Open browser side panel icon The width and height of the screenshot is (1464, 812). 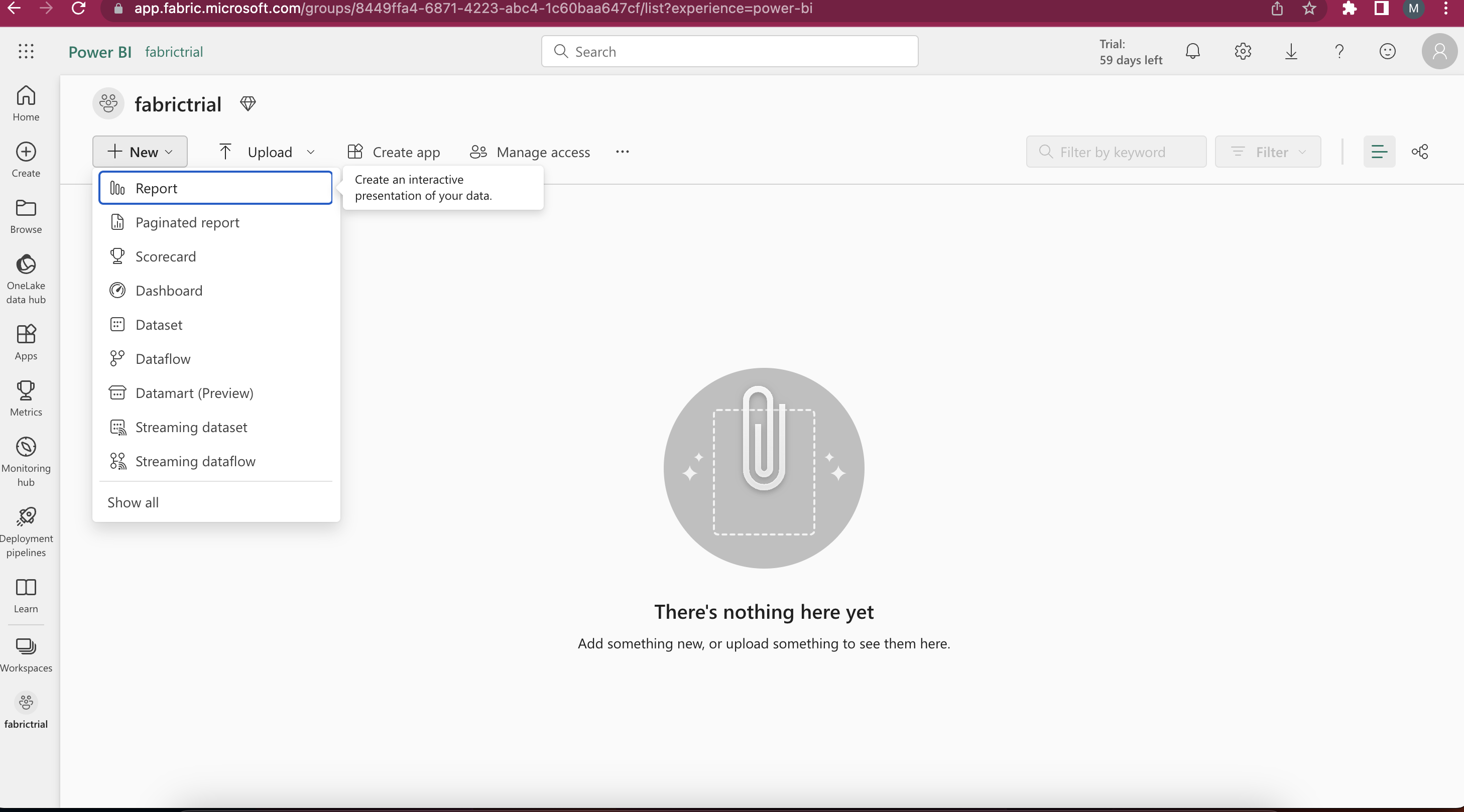tap(1382, 9)
